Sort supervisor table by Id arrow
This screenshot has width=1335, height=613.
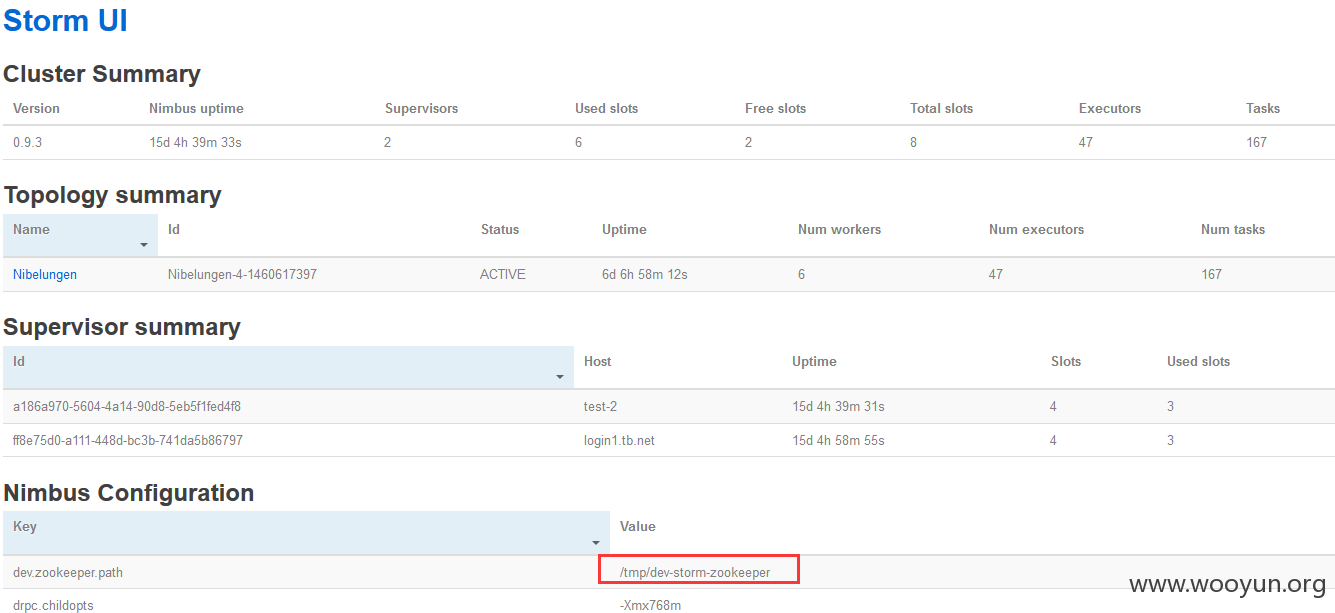tap(560, 377)
